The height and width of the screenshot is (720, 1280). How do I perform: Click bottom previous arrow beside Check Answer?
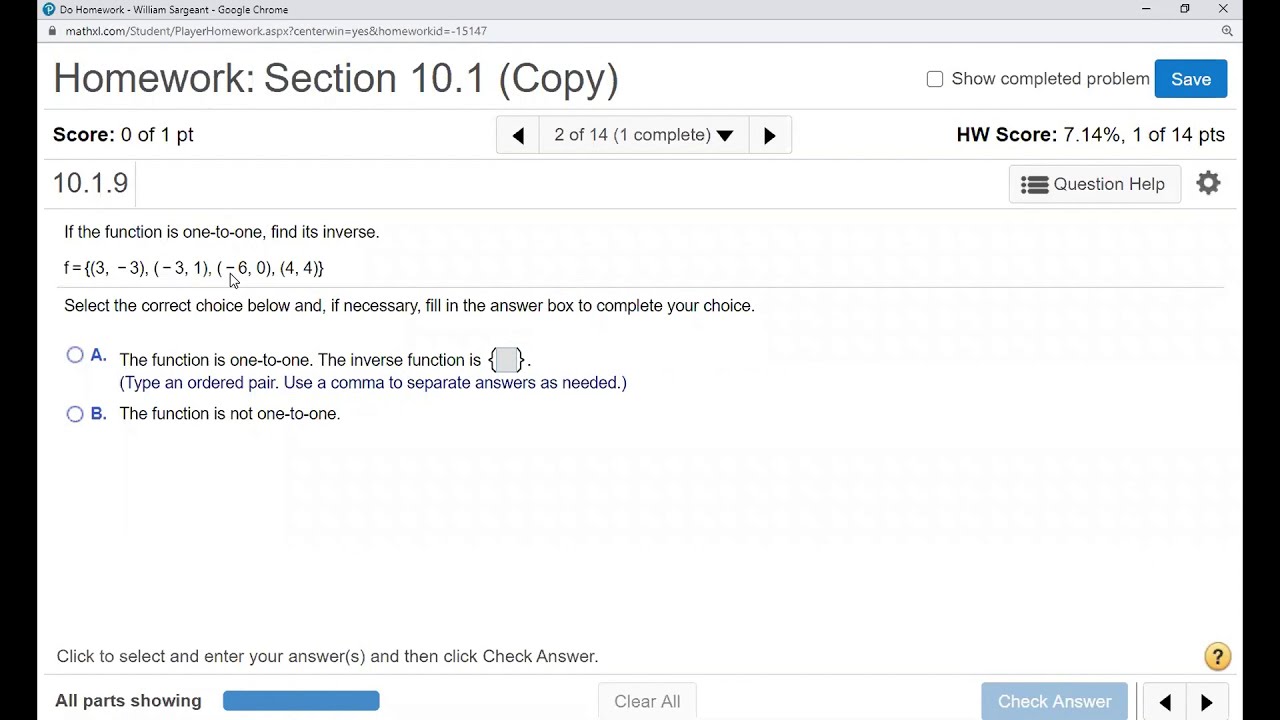point(1165,702)
